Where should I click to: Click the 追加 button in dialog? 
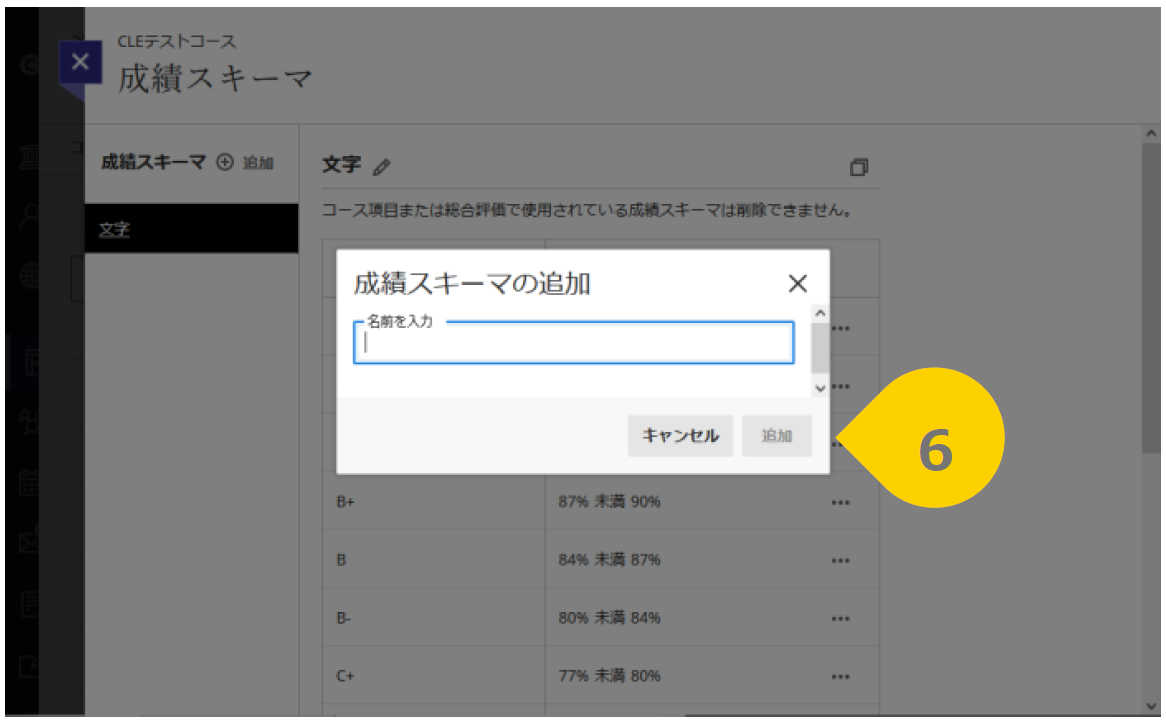click(x=776, y=435)
